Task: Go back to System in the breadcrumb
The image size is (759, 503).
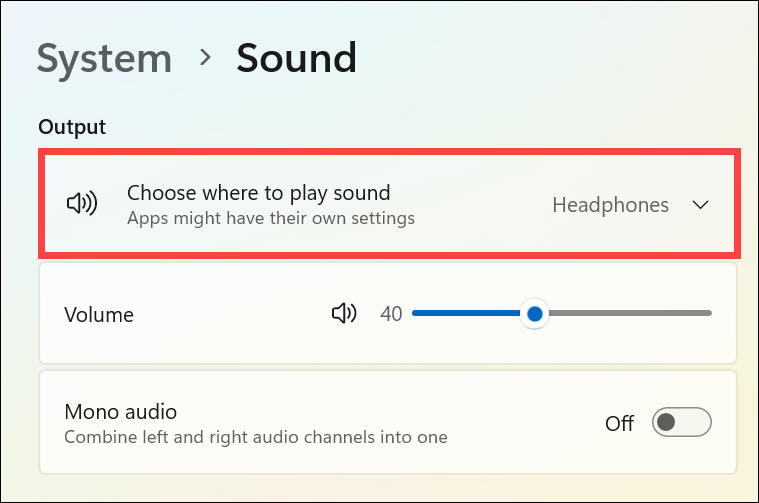Action: [105, 58]
